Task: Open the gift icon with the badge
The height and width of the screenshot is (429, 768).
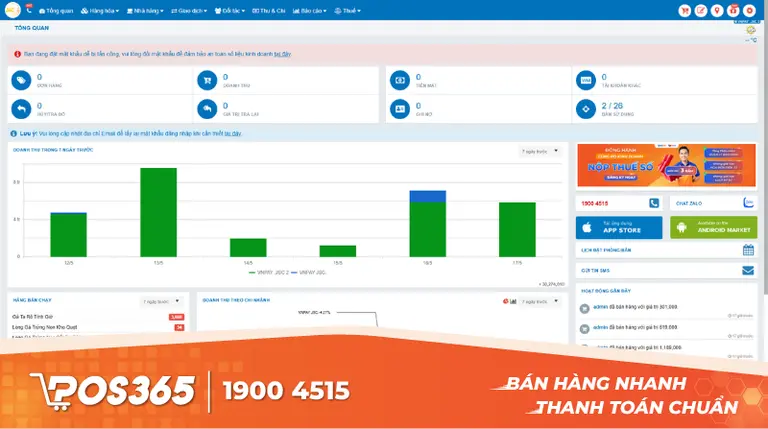Action: [x=733, y=10]
